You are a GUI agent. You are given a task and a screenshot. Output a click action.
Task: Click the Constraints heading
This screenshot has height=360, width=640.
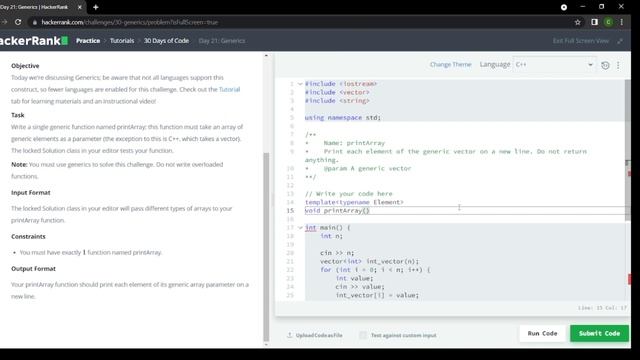point(28,237)
